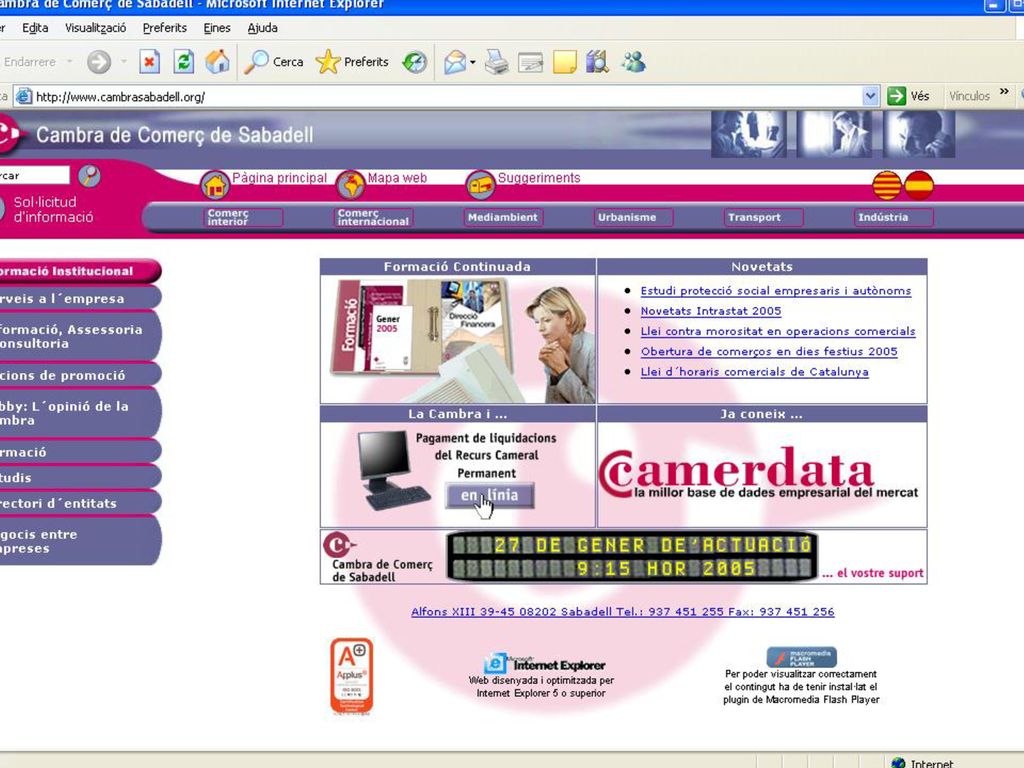Click the forward arrow navigation button
Viewport: 1024px width, 768px height.
pyautogui.click(x=99, y=62)
